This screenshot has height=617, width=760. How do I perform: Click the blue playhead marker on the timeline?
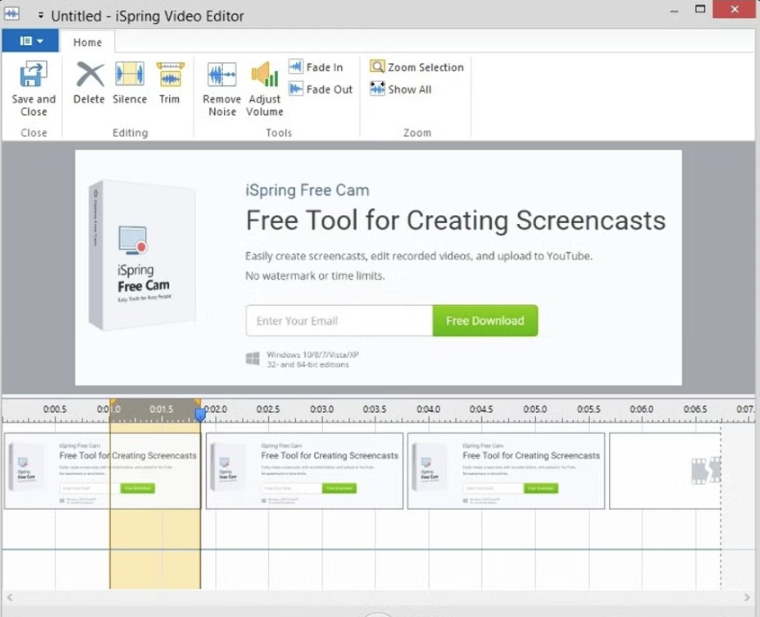pyautogui.click(x=200, y=414)
